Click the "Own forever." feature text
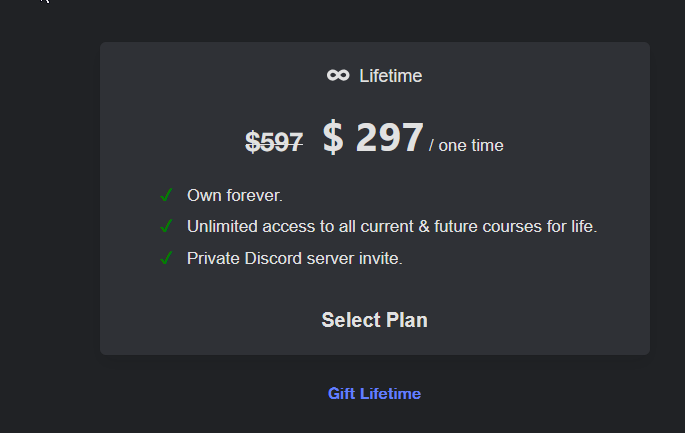Image resolution: width=685 pixels, height=433 pixels. pos(235,195)
